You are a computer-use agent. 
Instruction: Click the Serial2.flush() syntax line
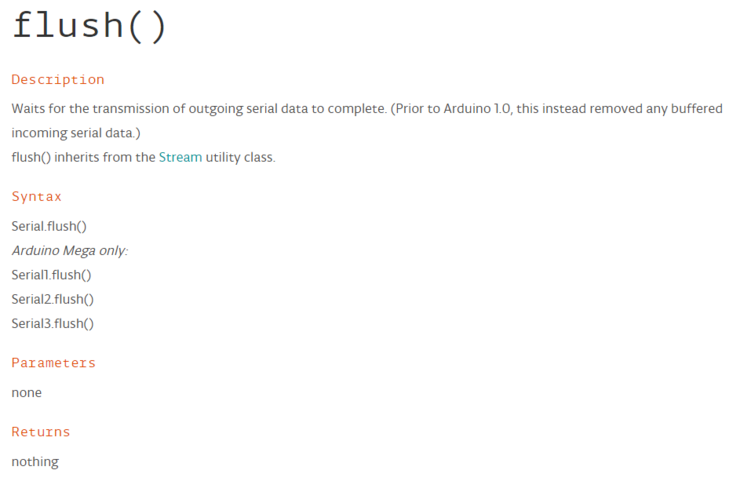point(52,299)
